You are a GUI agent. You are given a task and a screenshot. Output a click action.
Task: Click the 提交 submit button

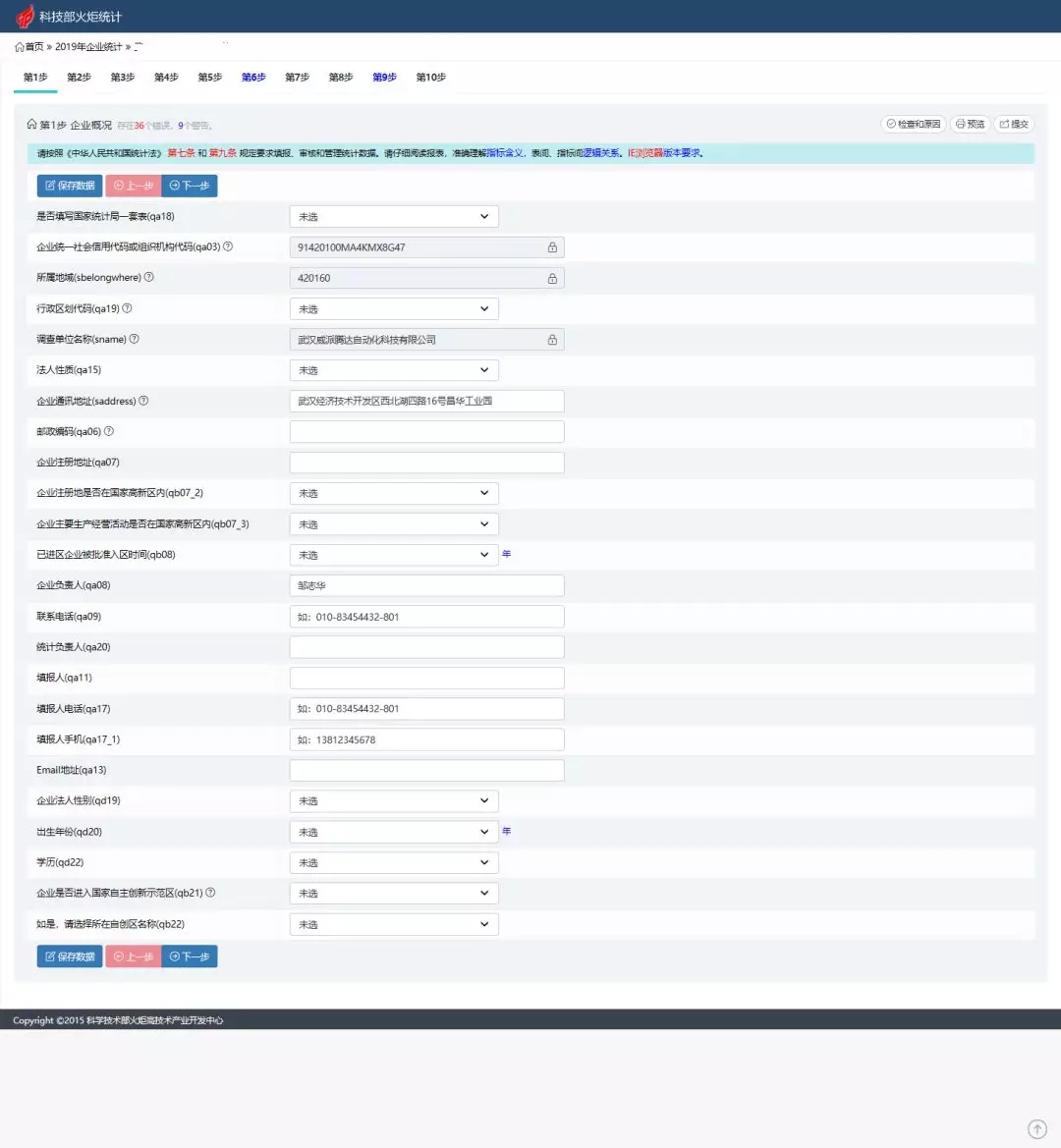click(x=1014, y=124)
